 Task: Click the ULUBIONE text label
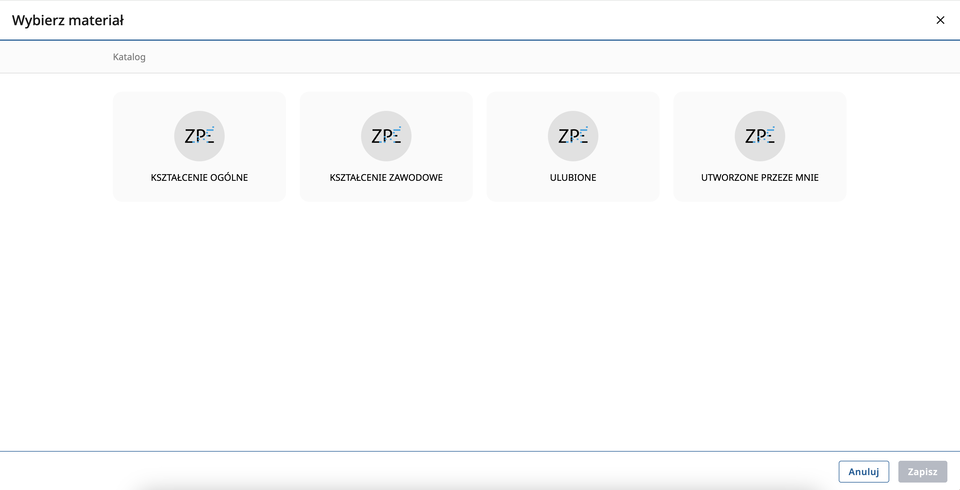pos(573,178)
